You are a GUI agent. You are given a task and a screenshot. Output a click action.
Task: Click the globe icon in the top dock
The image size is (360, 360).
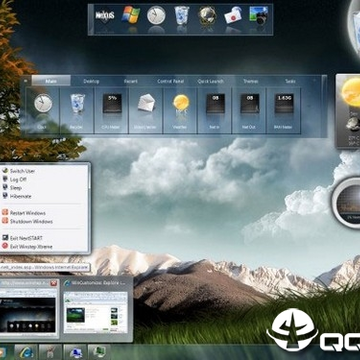click(x=207, y=15)
